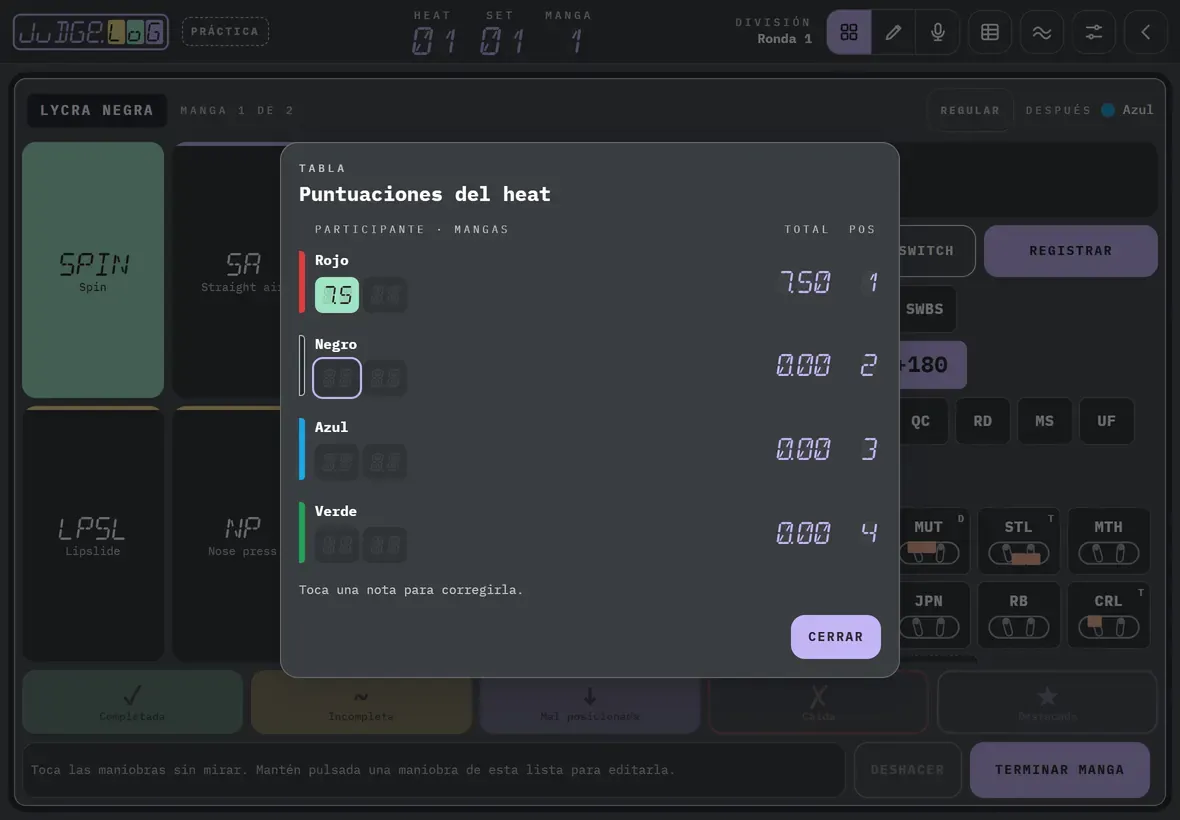
Task: Select the SPIN trick tile
Action: click(93, 270)
